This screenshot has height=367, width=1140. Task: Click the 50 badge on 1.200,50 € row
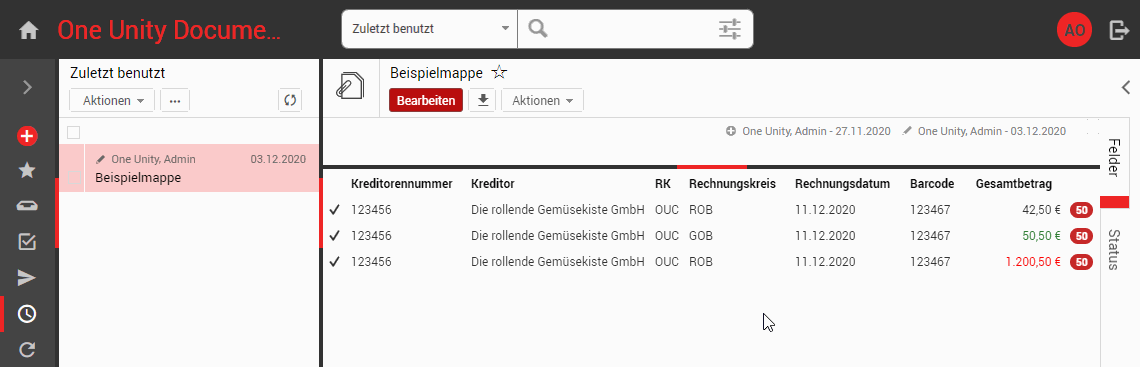pos(1081,262)
